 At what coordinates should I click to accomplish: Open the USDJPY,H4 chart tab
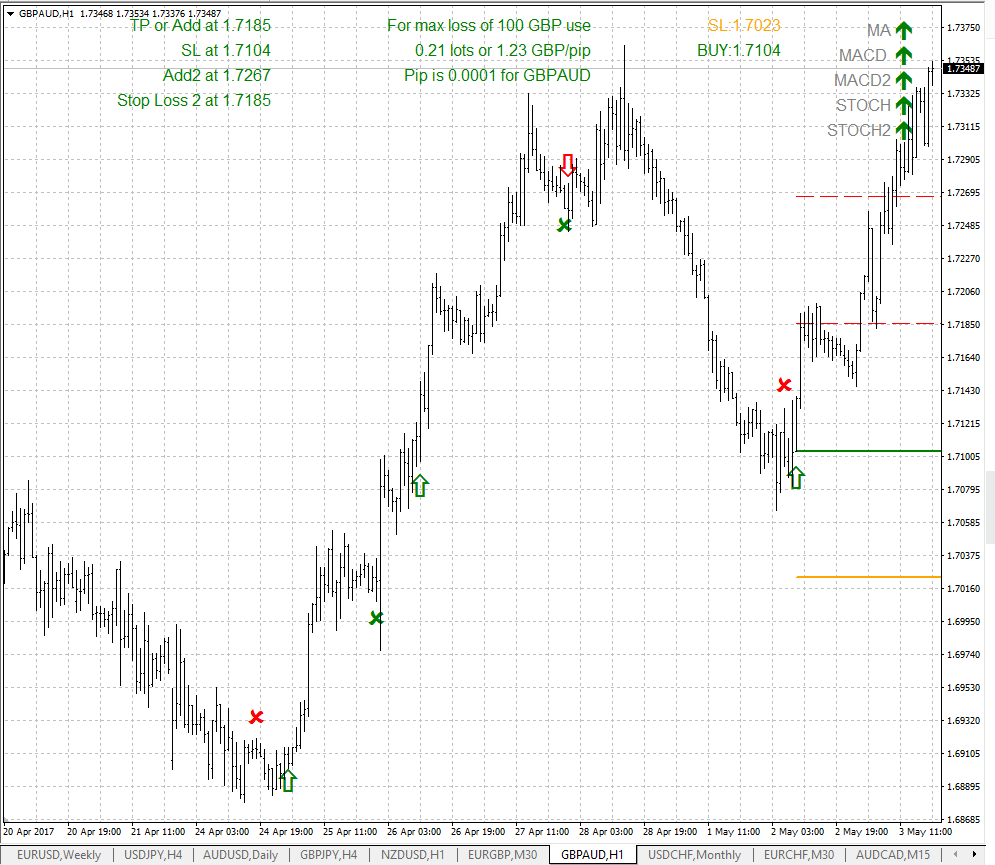tap(152, 855)
